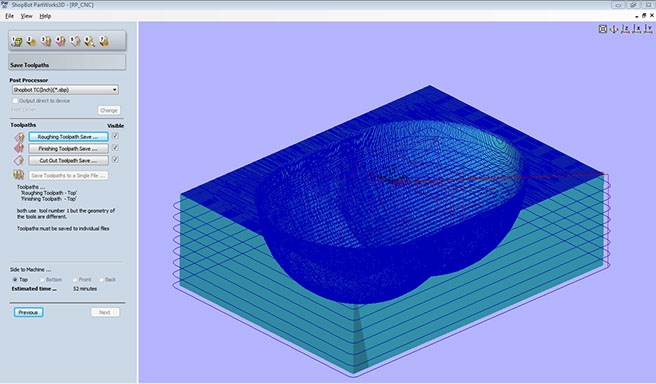
Task: Toggle Roughing Toolpath visibility checkbox
Action: tap(115, 136)
